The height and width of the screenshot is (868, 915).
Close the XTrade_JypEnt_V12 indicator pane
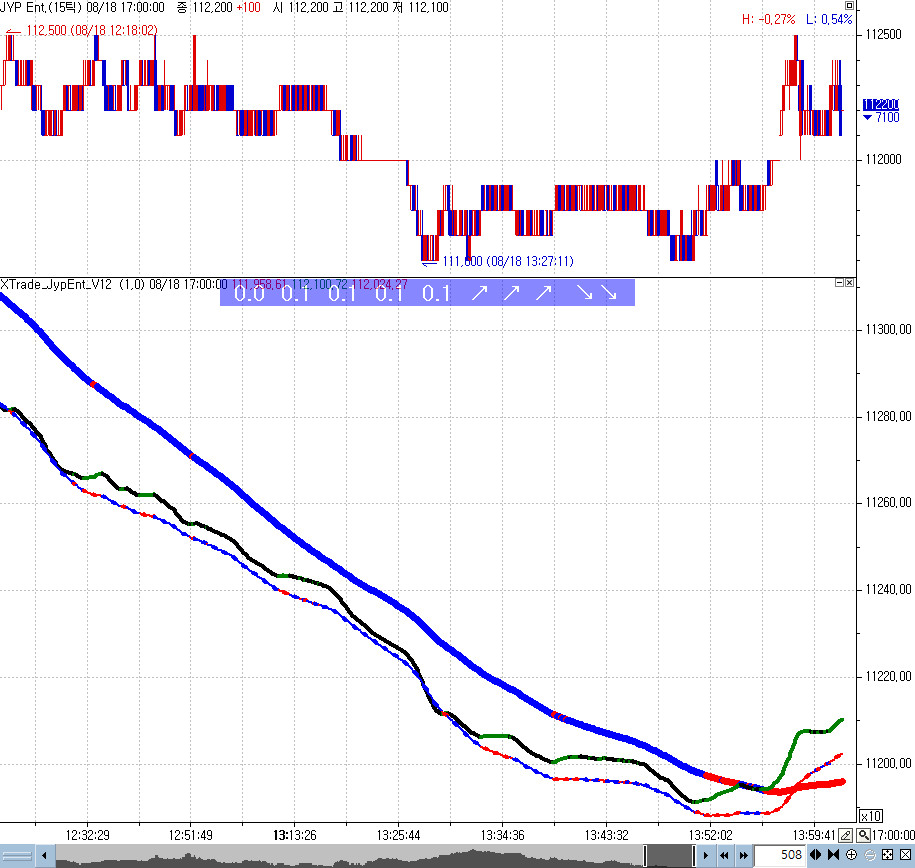click(849, 284)
